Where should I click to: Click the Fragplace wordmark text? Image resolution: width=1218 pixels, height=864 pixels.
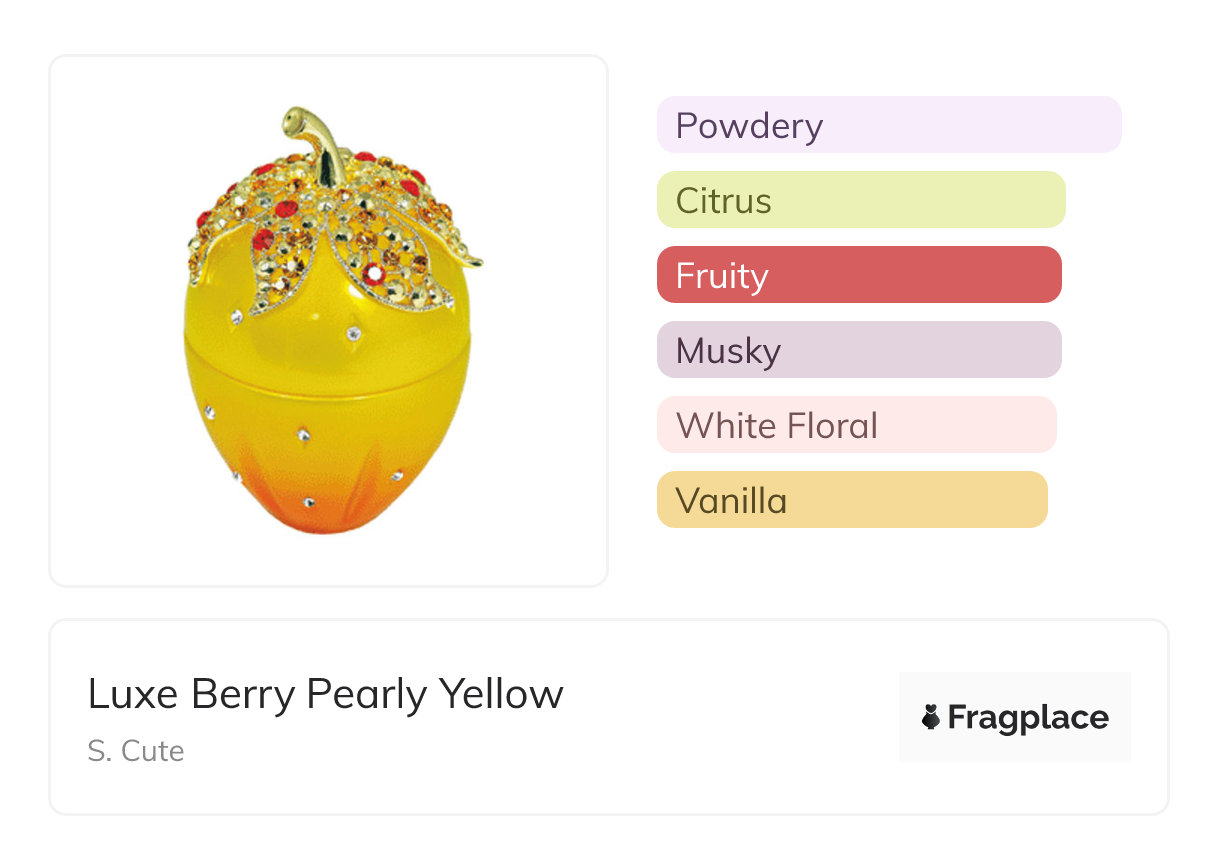(x=1028, y=717)
